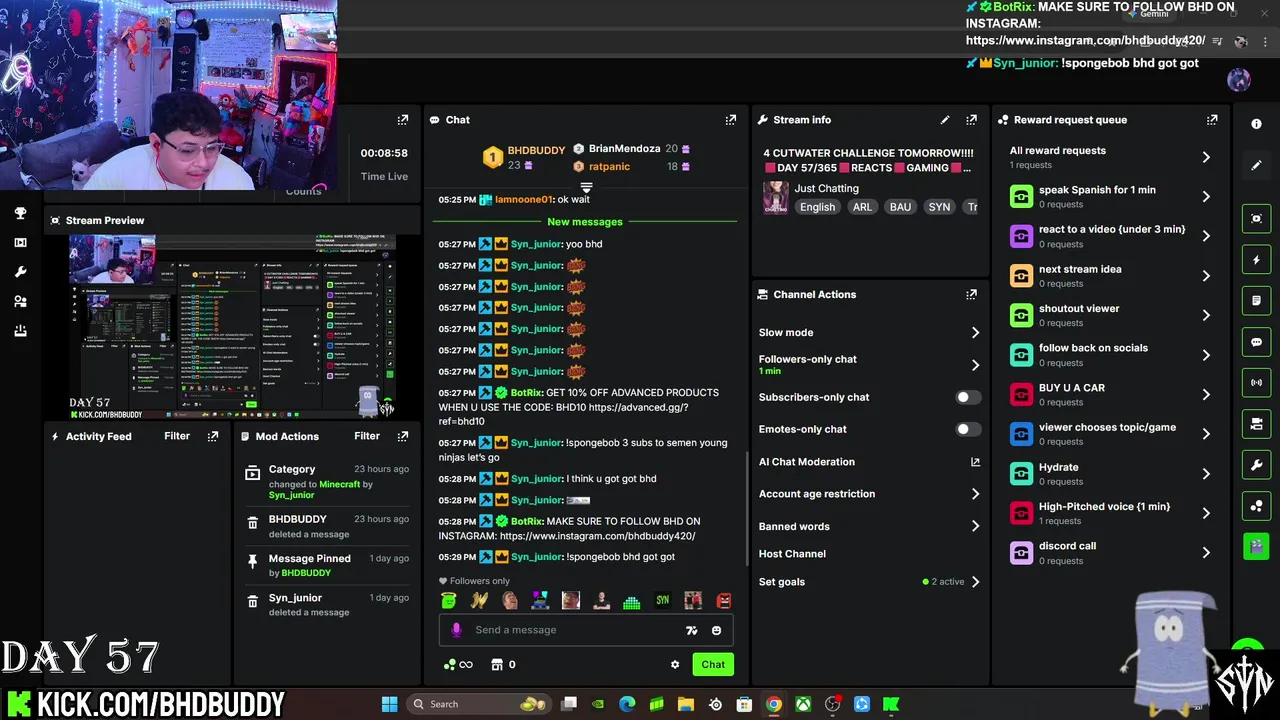Click the broadcast signal icon in right sidebar
Screen dimensions: 1280x720
(1256, 383)
